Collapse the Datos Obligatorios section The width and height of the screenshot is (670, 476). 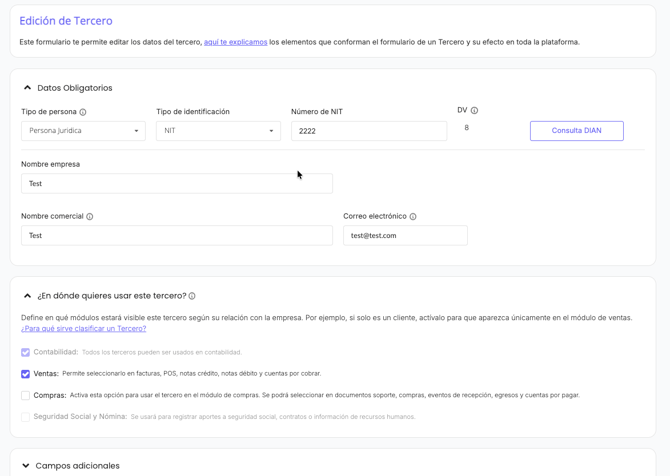tap(27, 88)
